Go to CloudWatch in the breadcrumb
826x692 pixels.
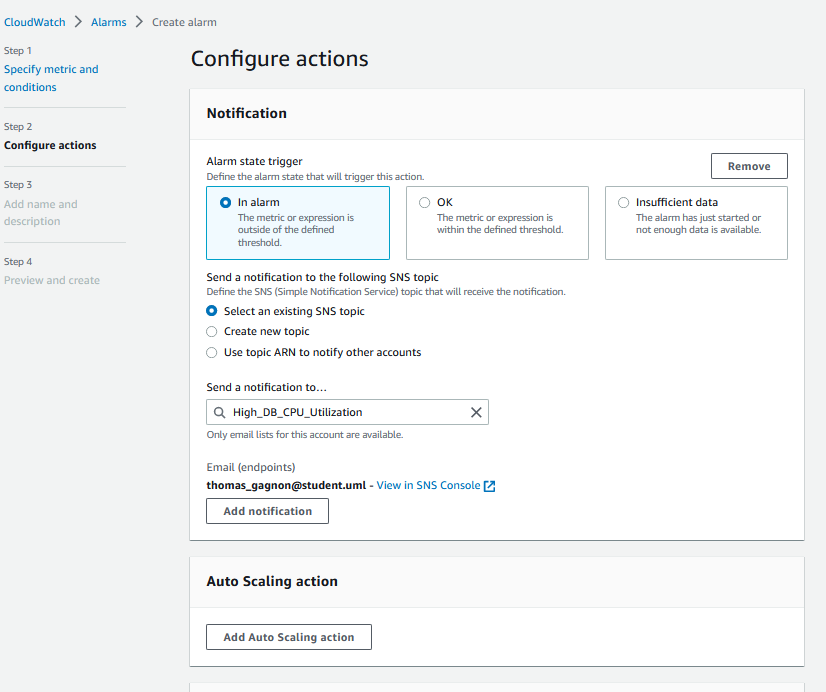(x=35, y=22)
